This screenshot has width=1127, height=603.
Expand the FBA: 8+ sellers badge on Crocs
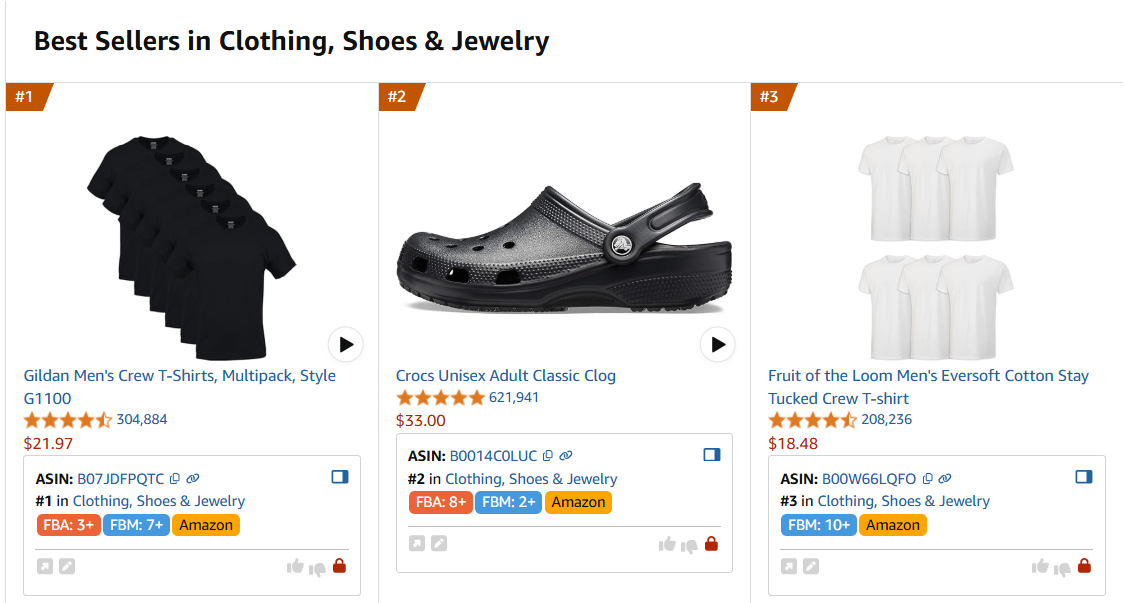(441, 502)
